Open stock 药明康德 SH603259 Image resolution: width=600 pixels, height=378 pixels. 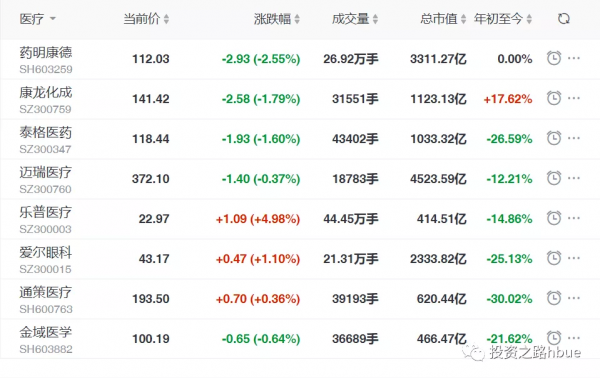[46, 60]
